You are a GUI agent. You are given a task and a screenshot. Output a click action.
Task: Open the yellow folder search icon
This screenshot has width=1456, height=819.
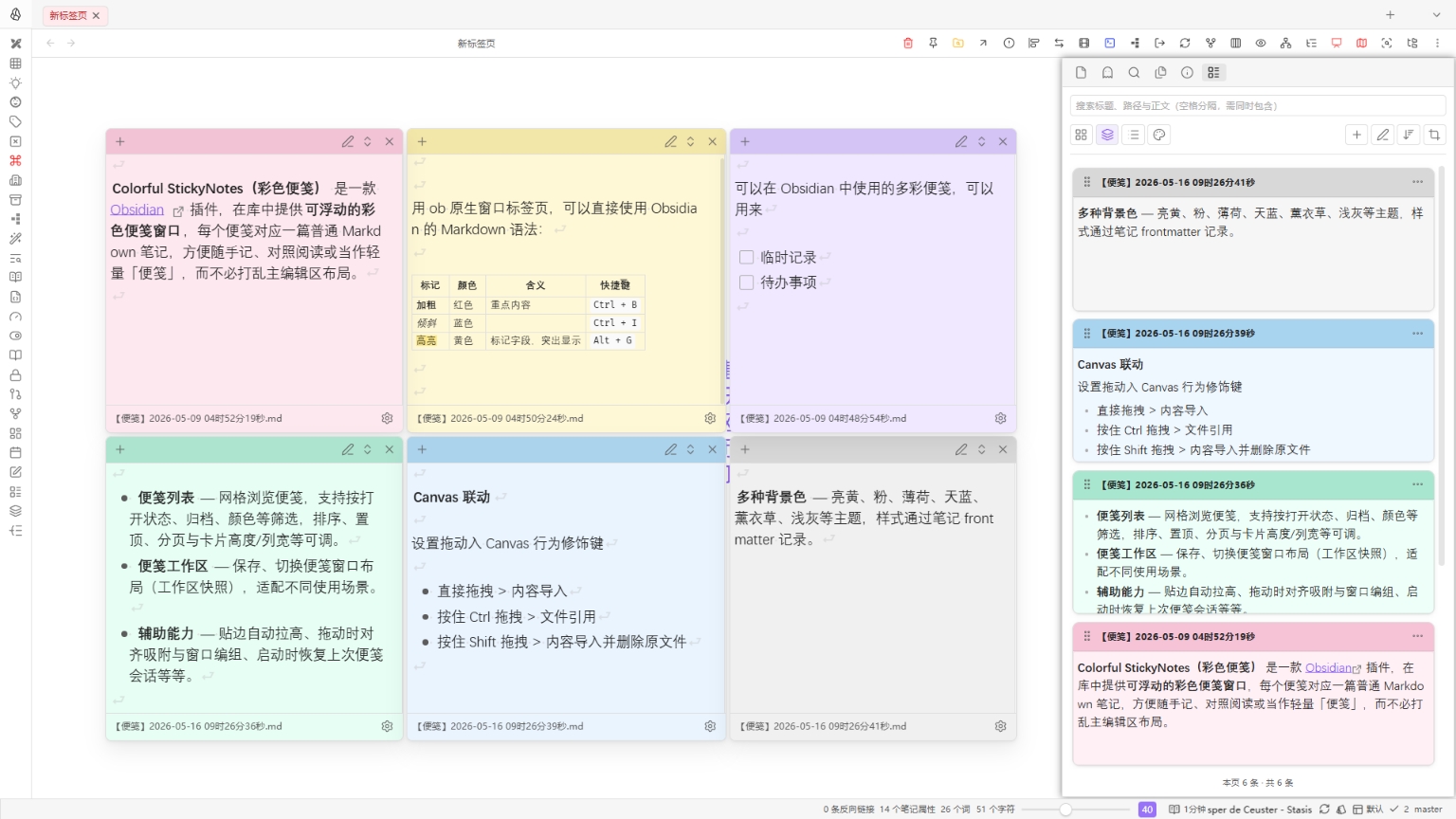(x=958, y=43)
